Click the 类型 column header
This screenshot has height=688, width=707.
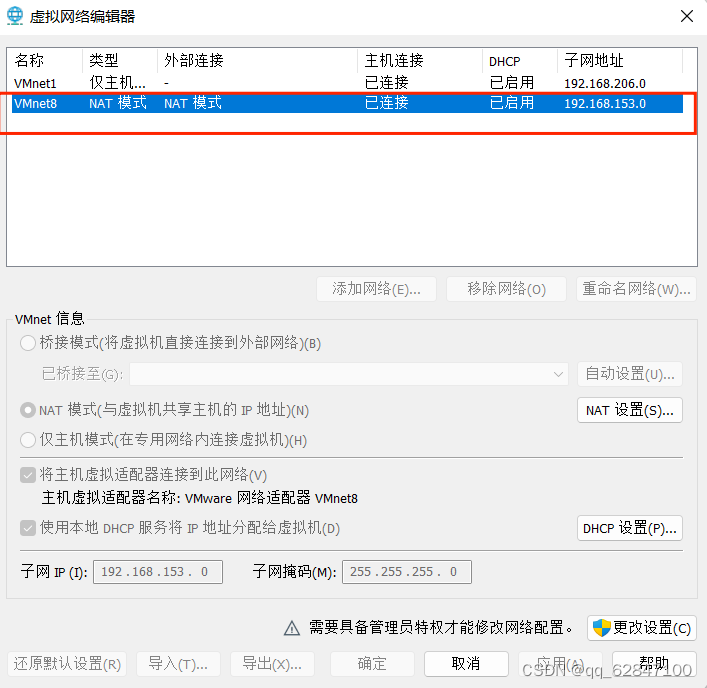120,60
